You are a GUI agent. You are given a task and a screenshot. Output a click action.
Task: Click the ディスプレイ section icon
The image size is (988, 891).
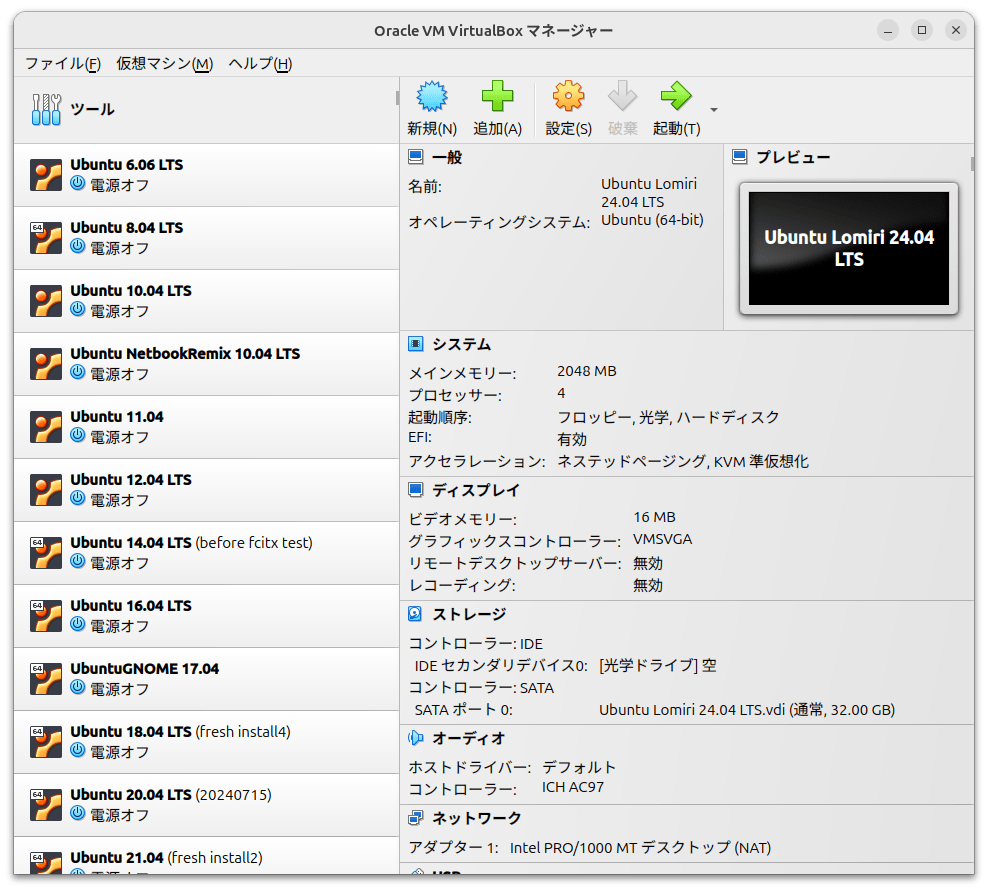point(416,490)
